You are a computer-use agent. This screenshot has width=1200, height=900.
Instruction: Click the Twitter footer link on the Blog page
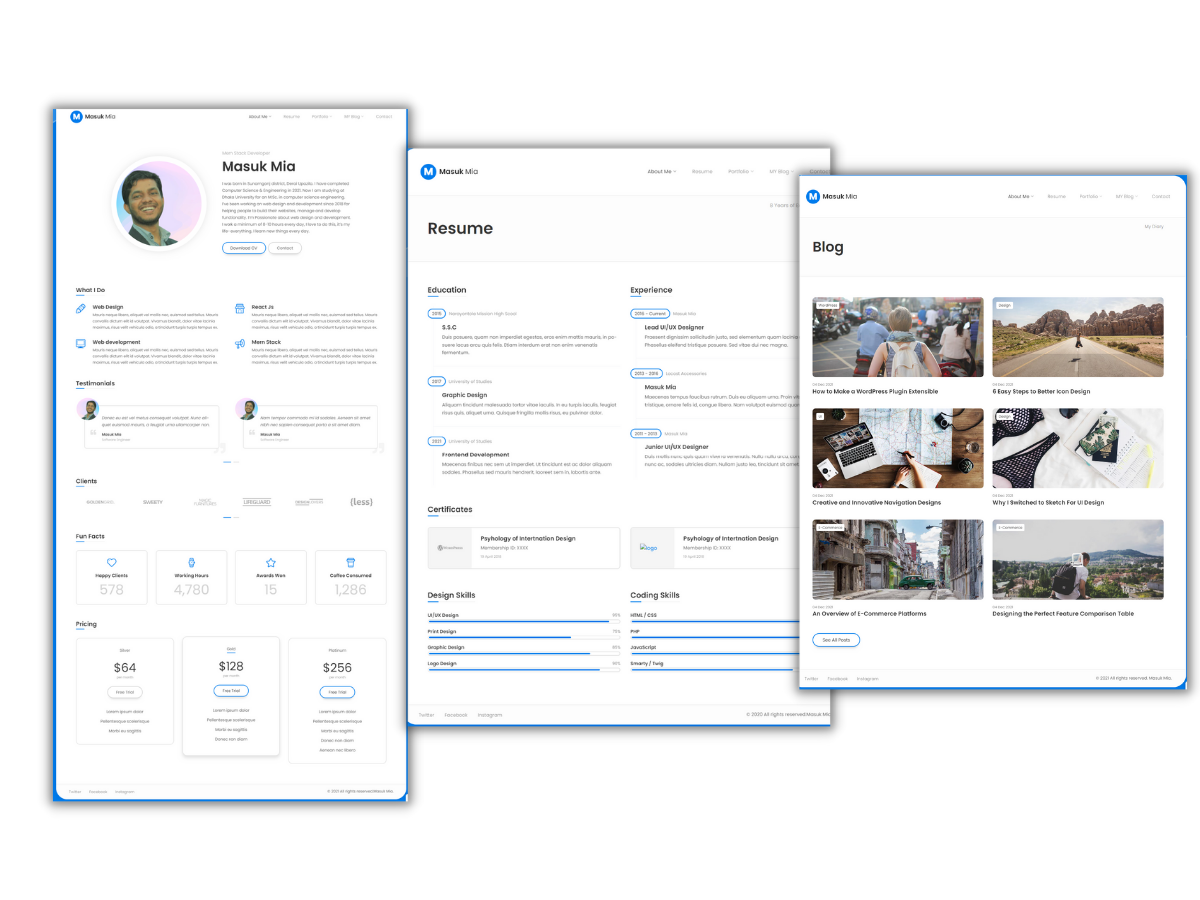[811, 679]
